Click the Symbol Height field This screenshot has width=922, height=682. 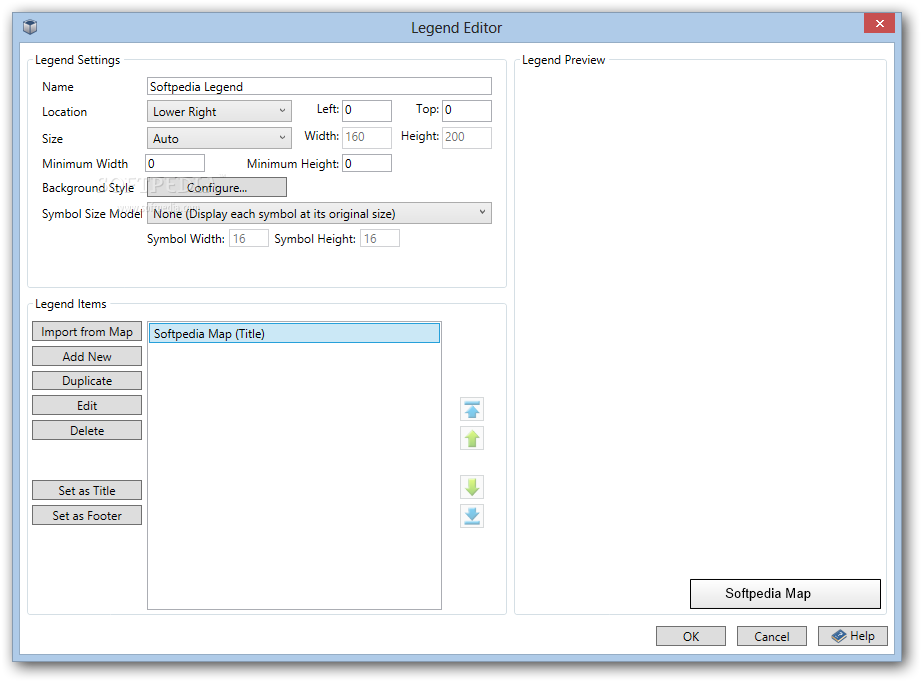tap(379, 238)
